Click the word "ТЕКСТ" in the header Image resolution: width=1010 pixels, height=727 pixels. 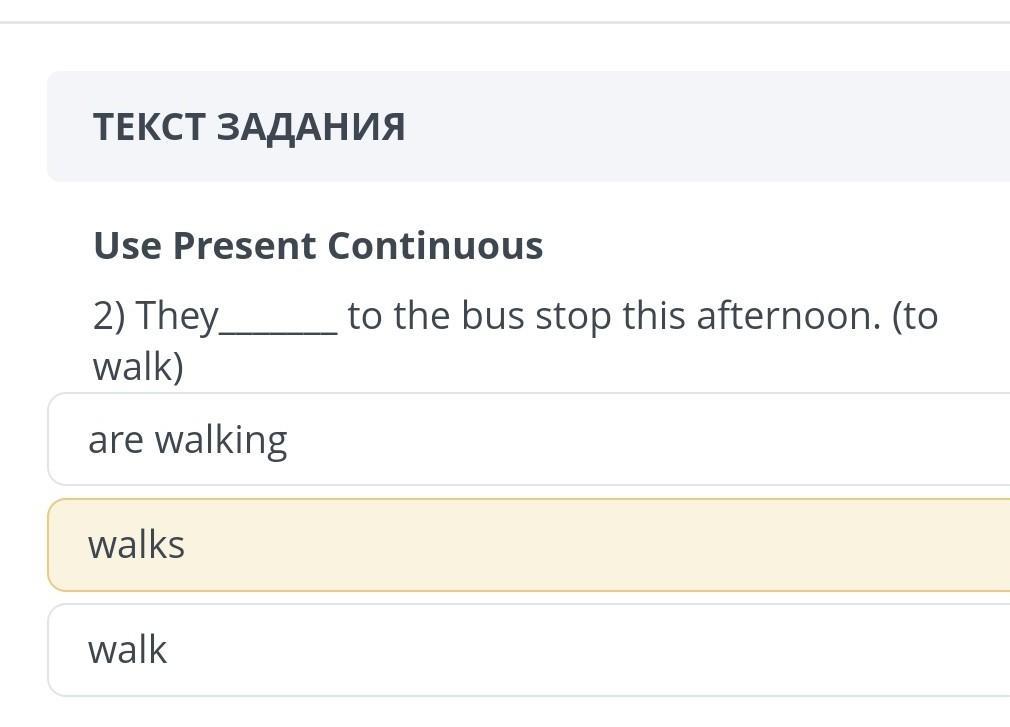point(149,127)
